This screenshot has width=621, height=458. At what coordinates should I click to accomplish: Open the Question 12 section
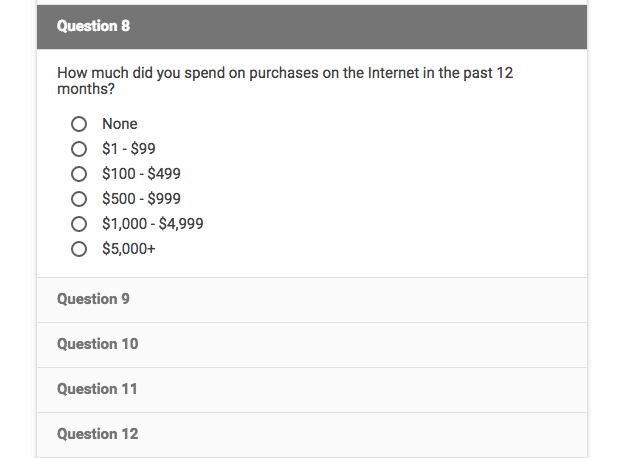312,435
